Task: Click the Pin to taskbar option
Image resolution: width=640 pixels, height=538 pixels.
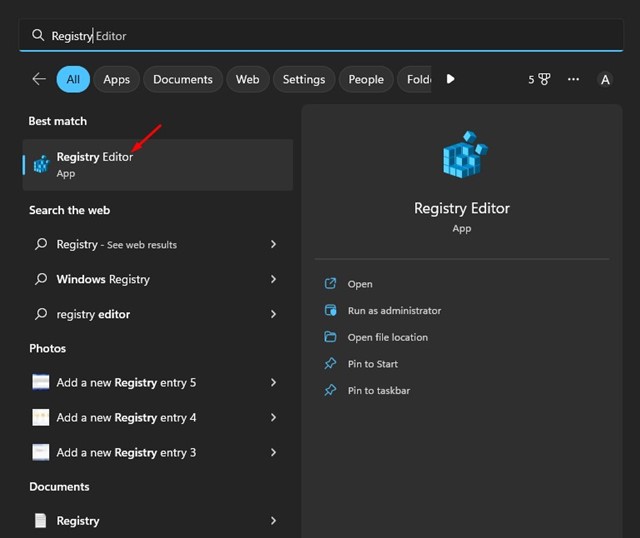Action: tap(378, 391)
